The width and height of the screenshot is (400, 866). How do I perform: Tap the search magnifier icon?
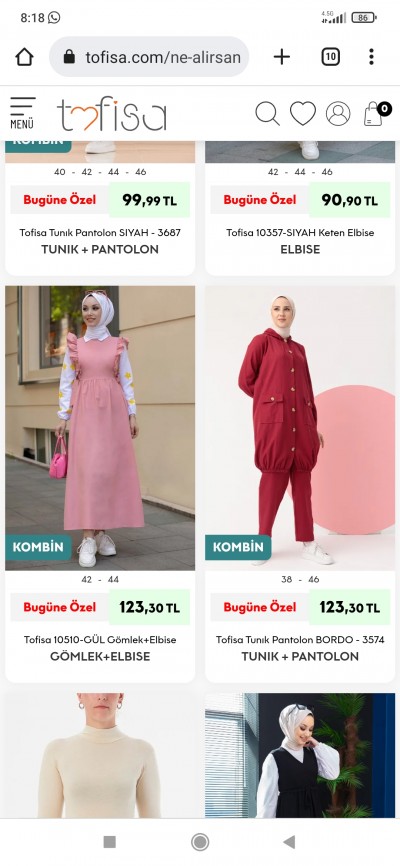pyautogui.click(x=267, y=114)
